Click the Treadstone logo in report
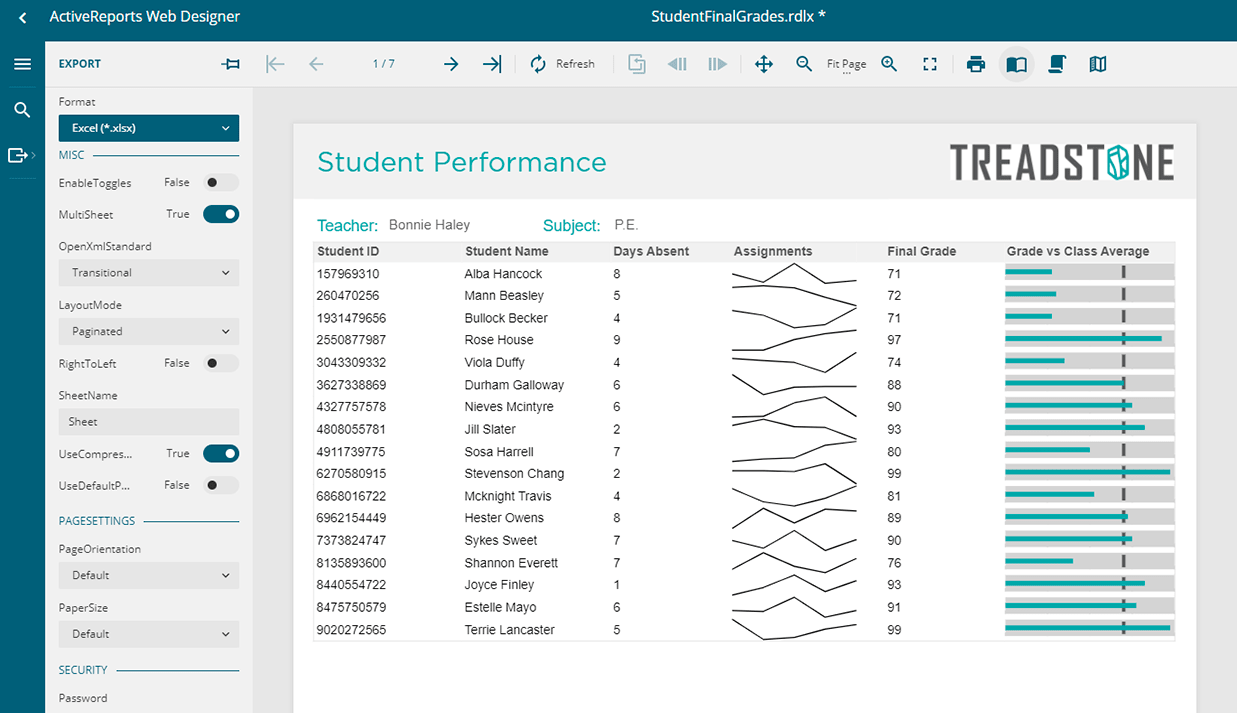 (x=1062, y=162)
